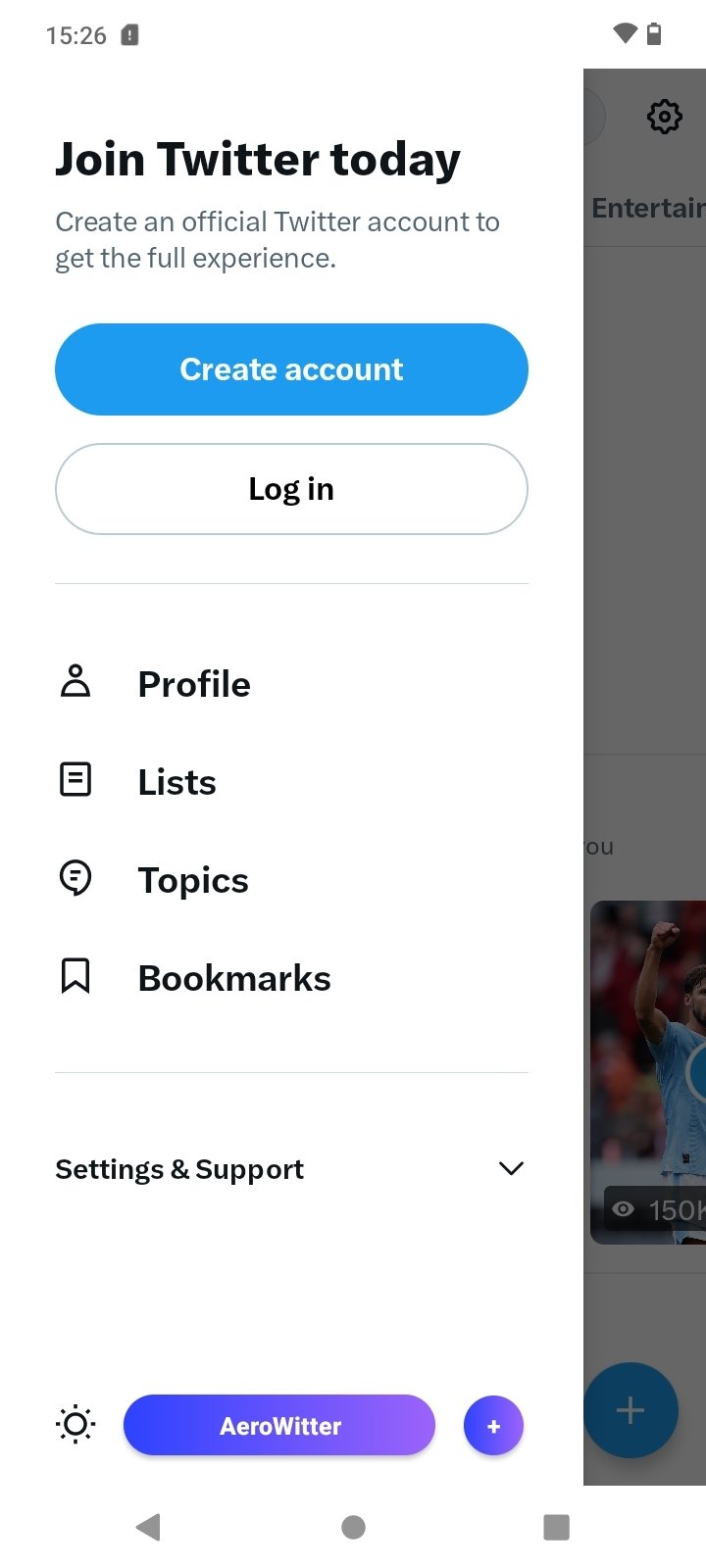Open the settings gear icon

click(665, 117)
